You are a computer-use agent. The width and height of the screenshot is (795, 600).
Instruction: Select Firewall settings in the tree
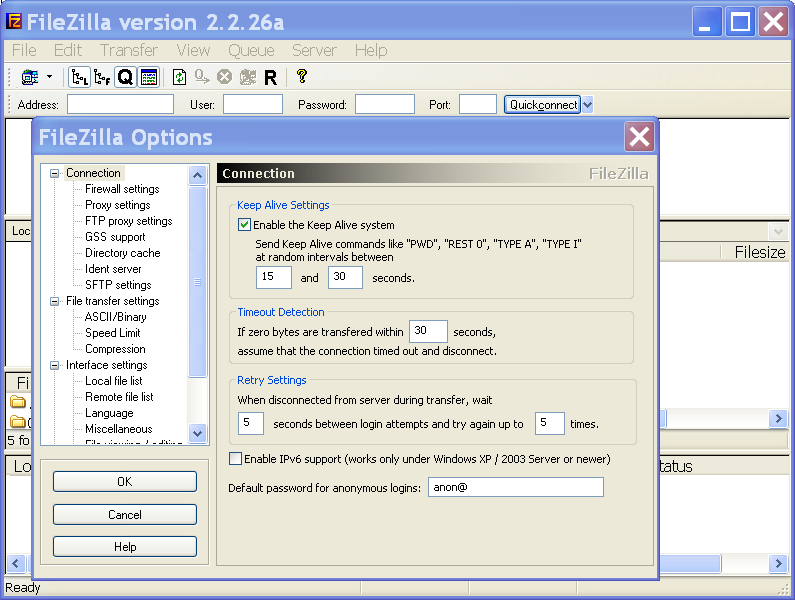tap(122, 189)
